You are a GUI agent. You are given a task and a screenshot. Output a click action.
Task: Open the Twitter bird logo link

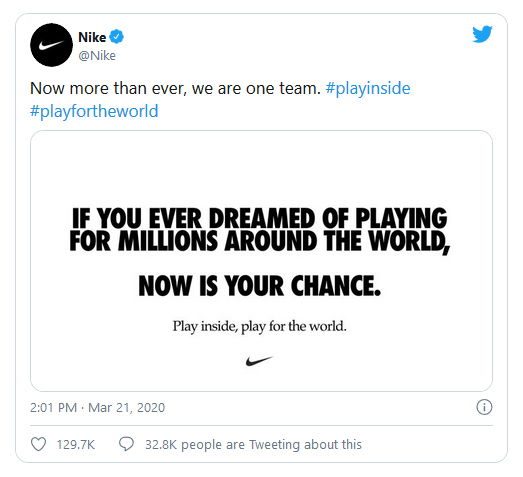(x=482, y=34)
